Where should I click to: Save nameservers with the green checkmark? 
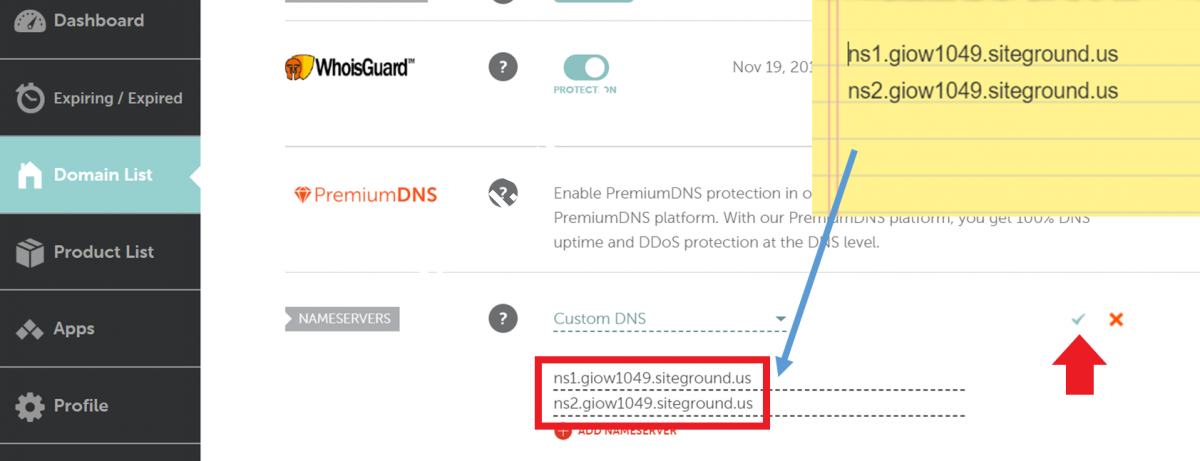click(x=1078, y=319)
